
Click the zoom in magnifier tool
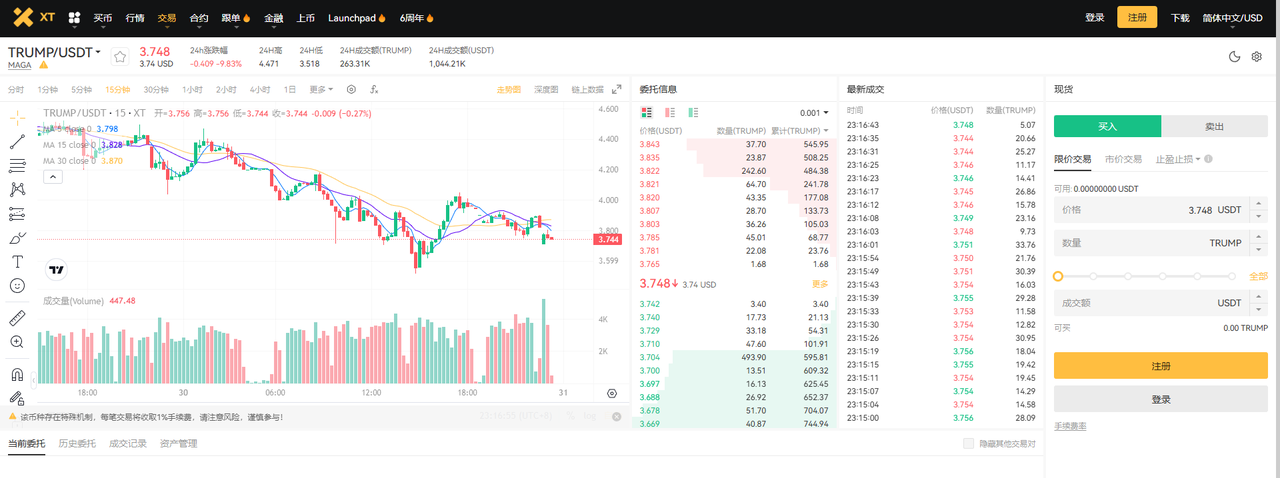pyautogui.click(x=17, y=342)
